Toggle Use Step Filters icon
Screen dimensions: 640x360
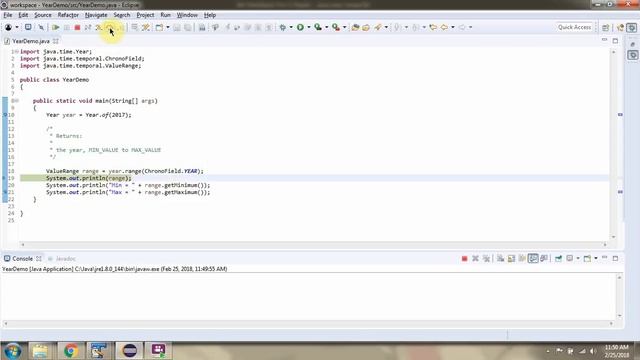tap(146, 27)
